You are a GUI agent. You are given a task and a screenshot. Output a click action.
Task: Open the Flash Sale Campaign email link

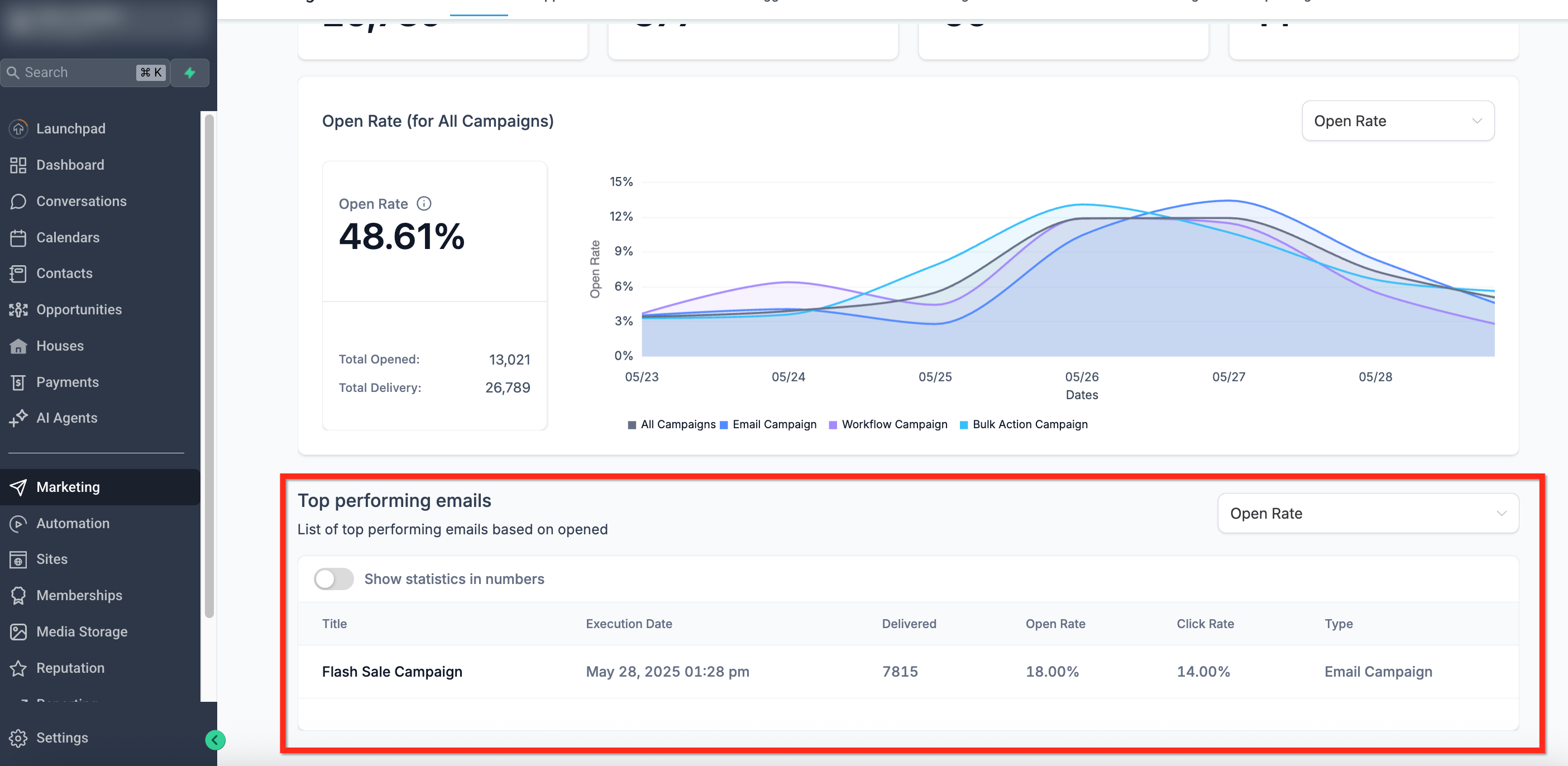pos(392,672)
